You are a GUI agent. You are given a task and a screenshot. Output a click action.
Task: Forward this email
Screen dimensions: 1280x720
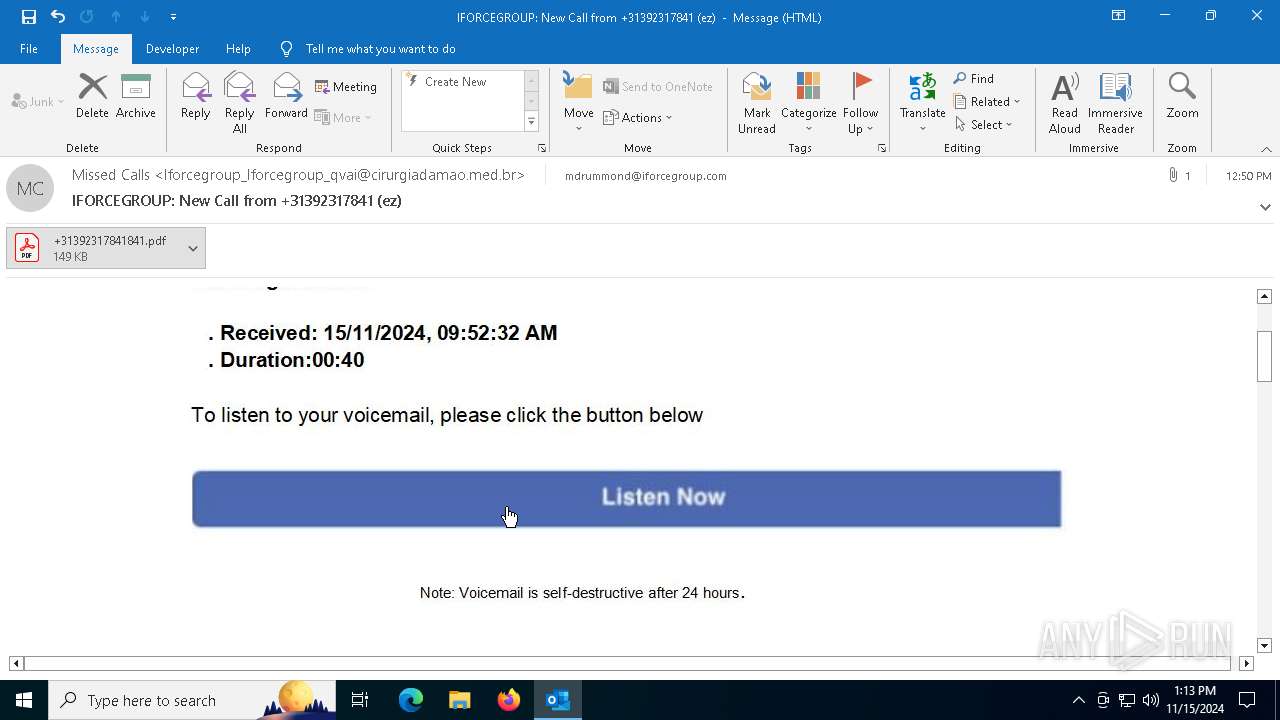click(286, 96)
